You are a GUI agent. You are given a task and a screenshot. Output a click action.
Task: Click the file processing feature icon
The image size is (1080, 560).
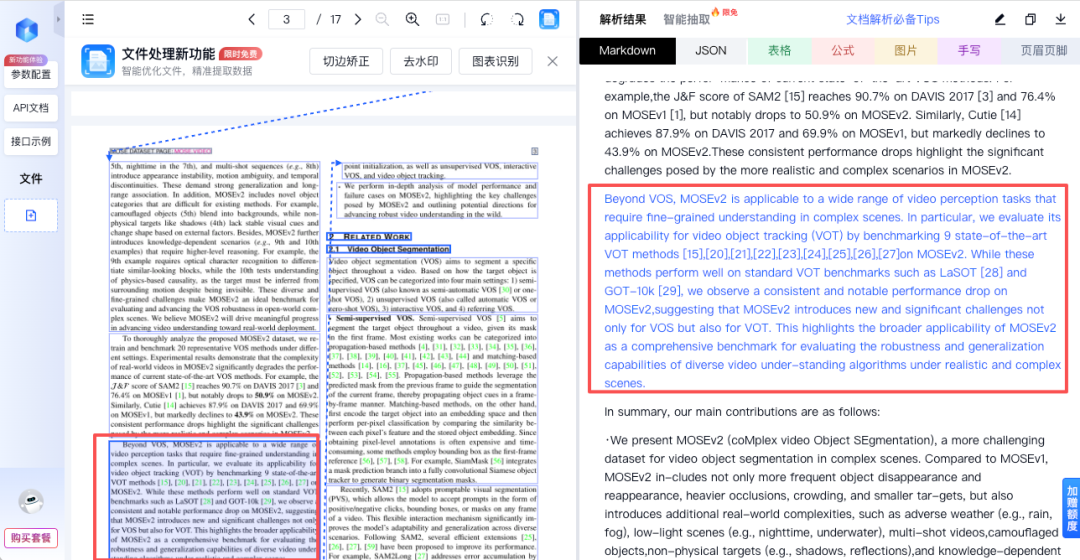(98, 61)
